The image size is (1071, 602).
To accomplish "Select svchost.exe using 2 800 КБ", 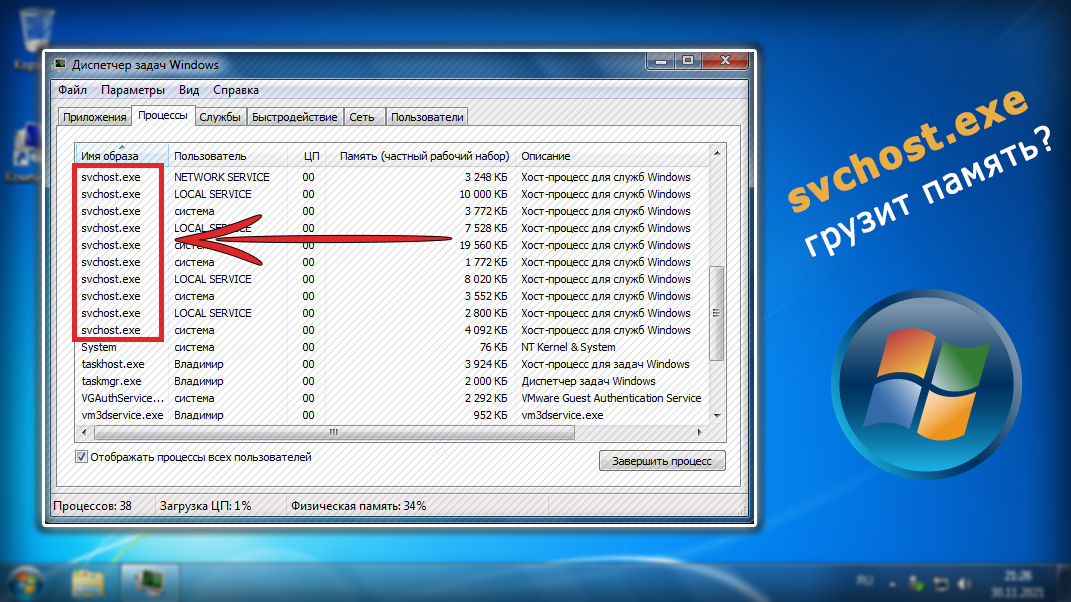I will pos(391,313).
